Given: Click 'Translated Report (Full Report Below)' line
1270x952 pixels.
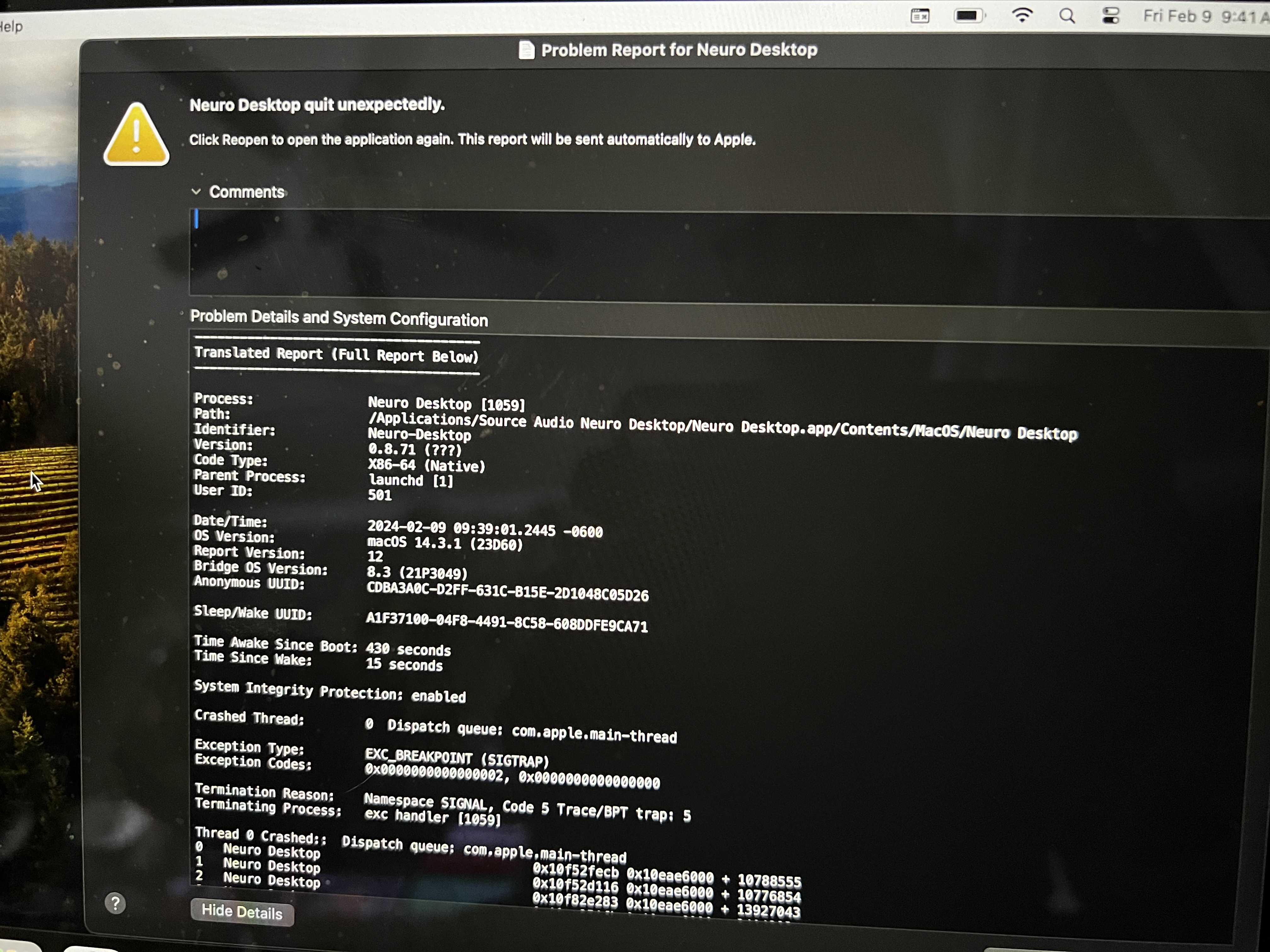Looking at the screenshot, I should [x=336, y=354].
